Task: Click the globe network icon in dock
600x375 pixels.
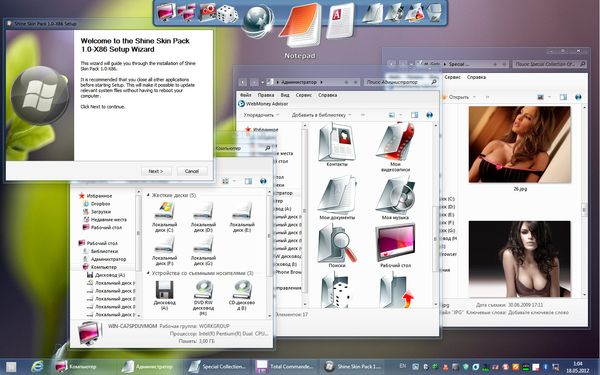Action: (x=258, y=21)
